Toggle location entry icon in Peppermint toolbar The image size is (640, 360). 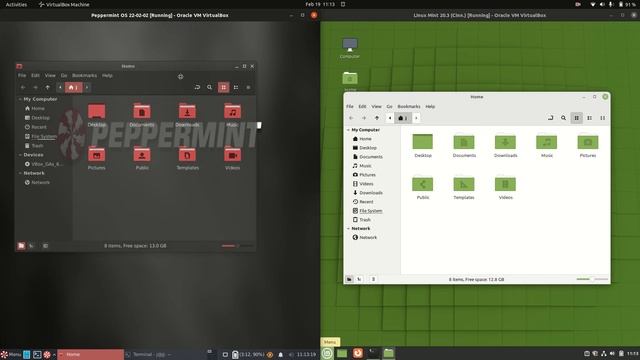pos(197,87)
